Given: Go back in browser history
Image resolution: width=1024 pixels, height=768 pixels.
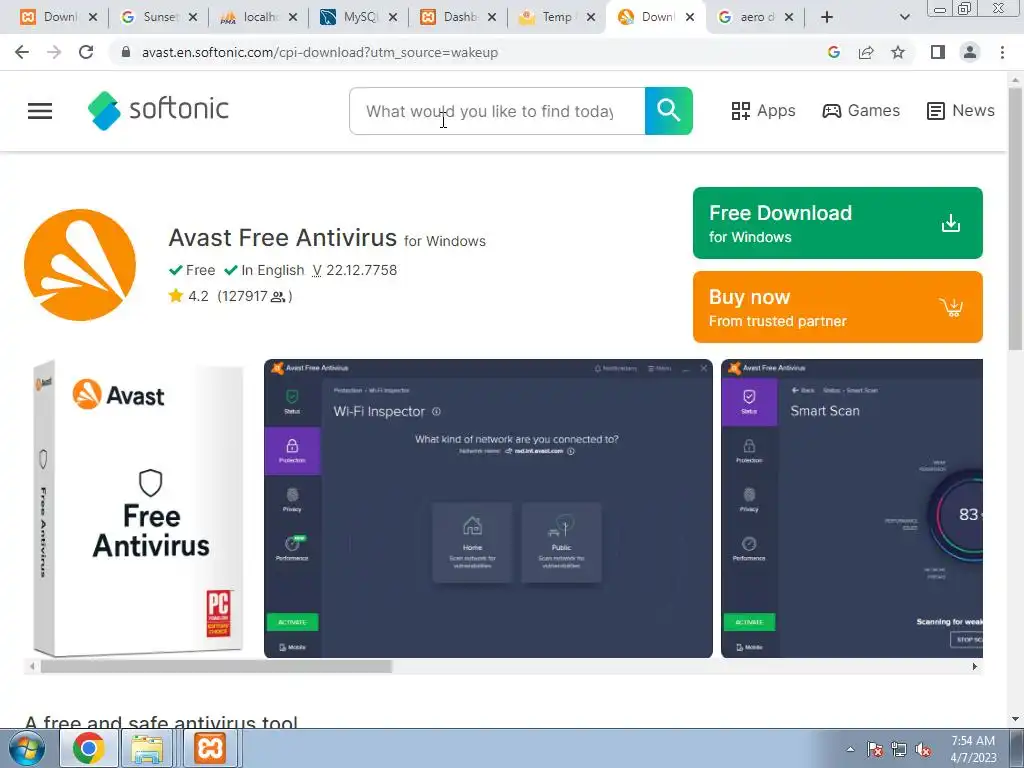Looking at the screenshot, I should [22, 52].
